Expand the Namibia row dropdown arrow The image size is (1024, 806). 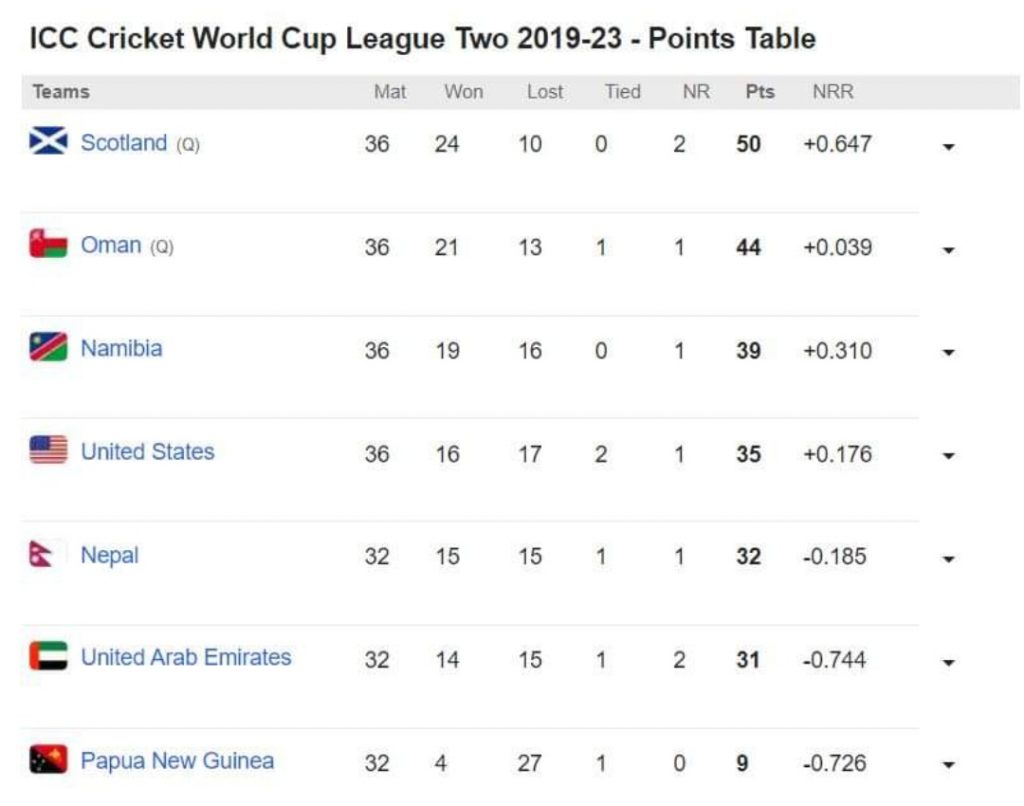click(948, 353)
